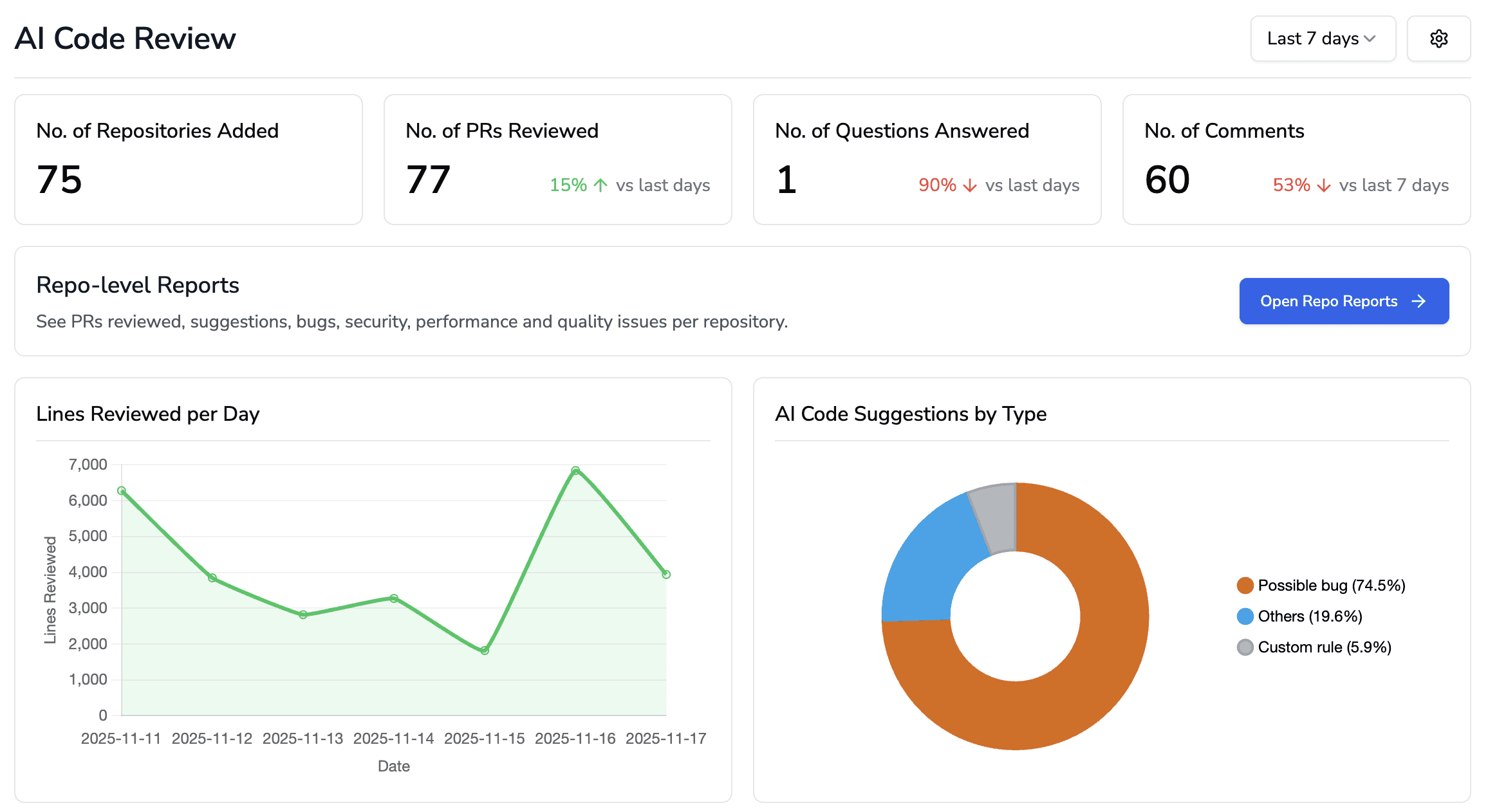
Task: Click the Others blue legend swatch
Action: point(1245,616)
